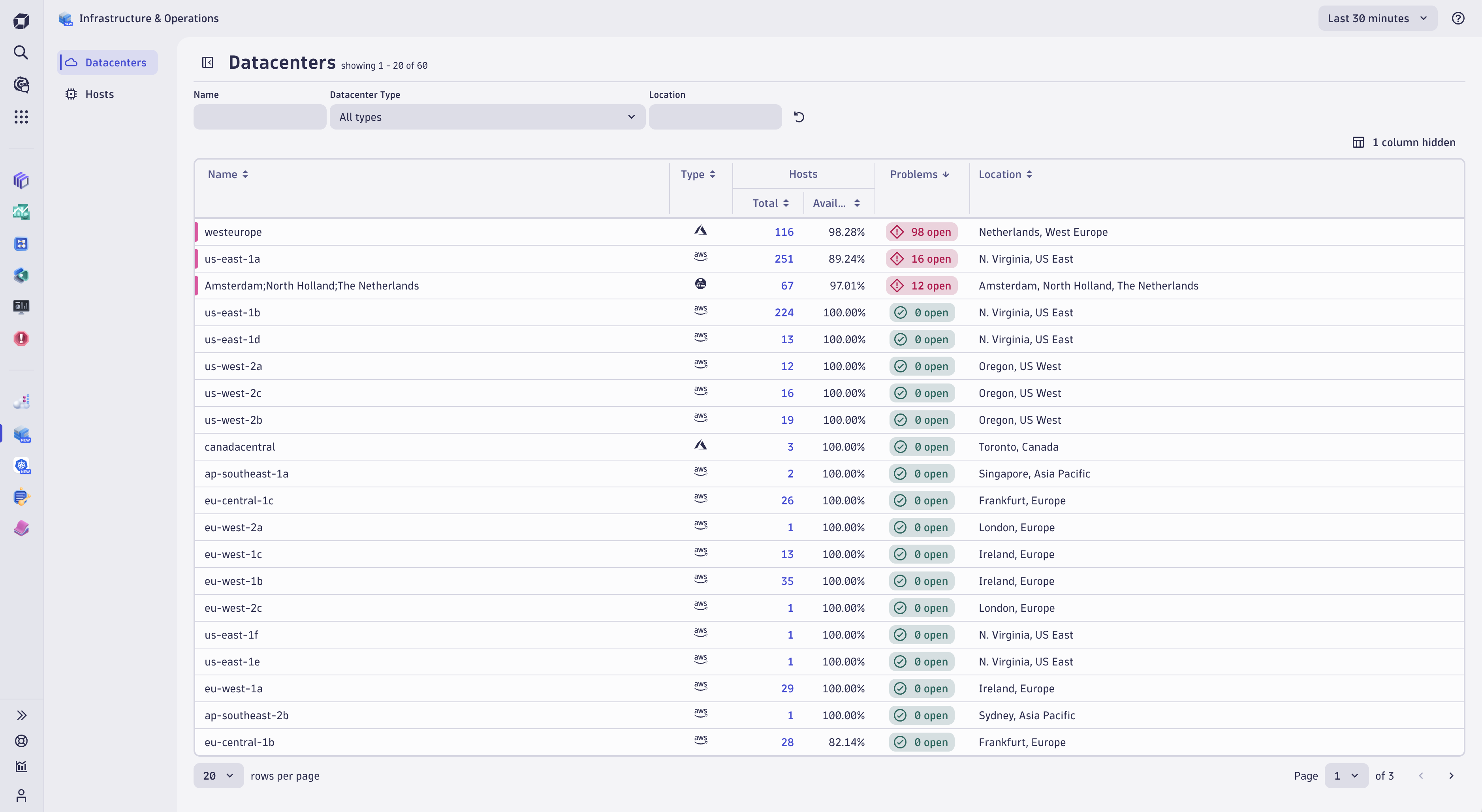Image resolution: width=1482 pixels, height=812 pixels.
Task: Open the user account icon at sidebar bottom
Action: coord(21,796)
